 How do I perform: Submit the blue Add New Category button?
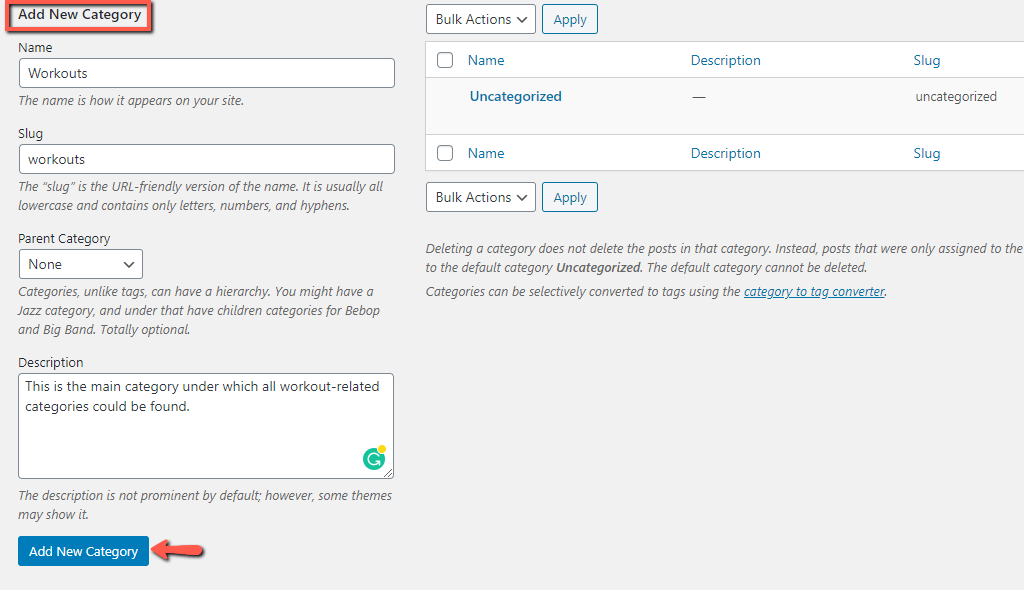[84, 551]
